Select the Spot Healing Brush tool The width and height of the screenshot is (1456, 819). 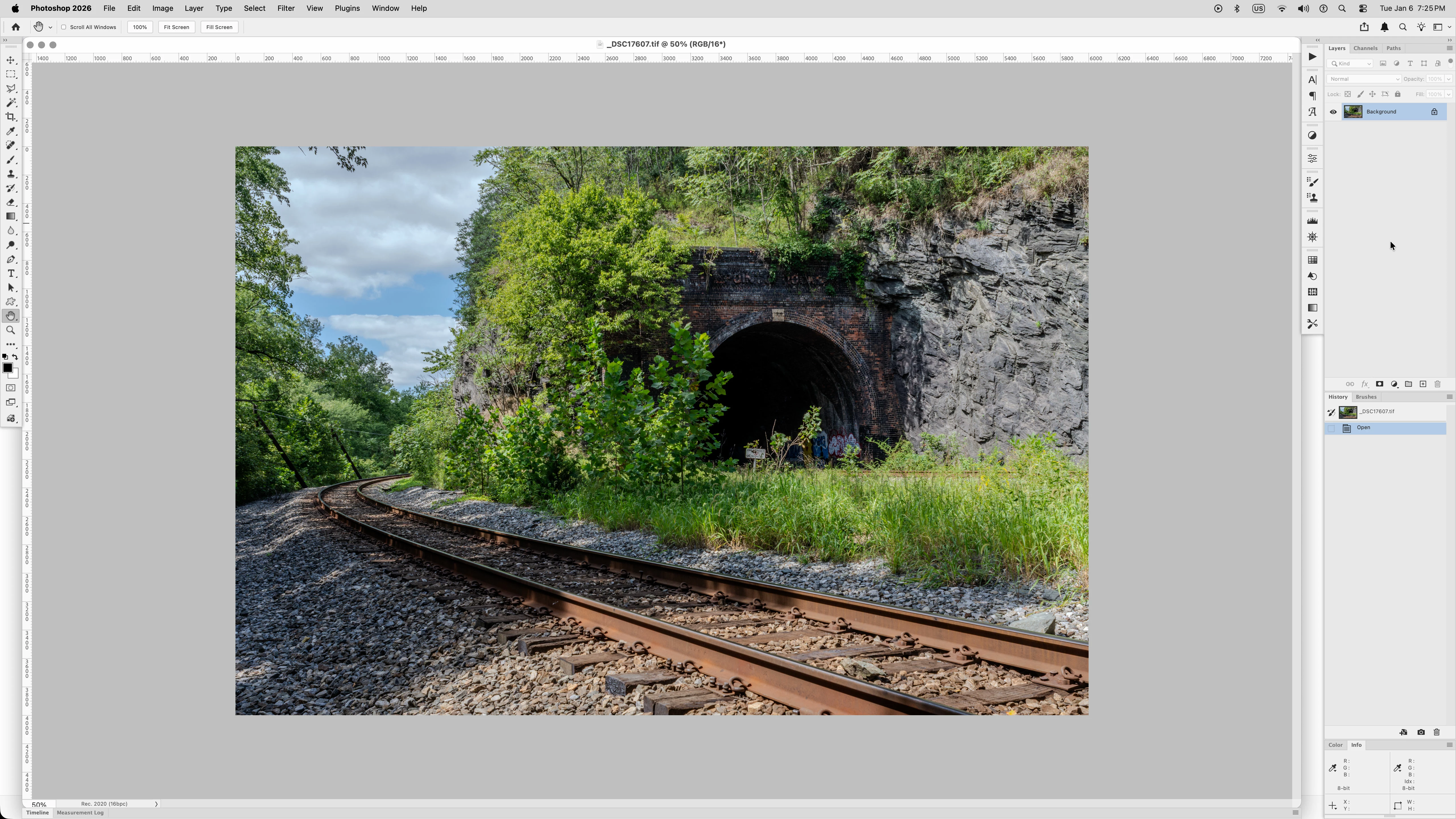(x=11, y=145)
